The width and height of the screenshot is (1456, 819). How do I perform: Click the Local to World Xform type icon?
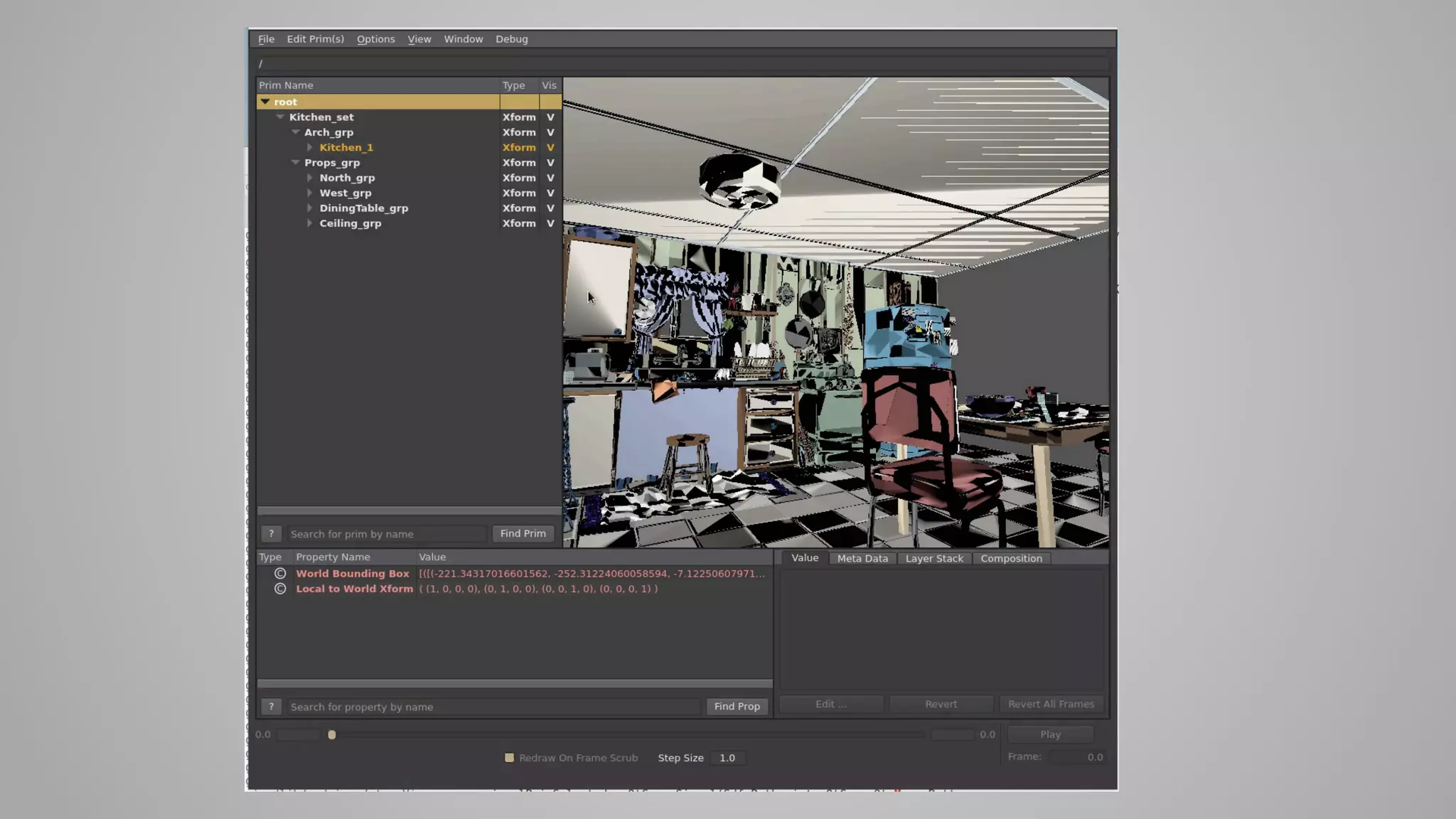[x=280, y=589]
